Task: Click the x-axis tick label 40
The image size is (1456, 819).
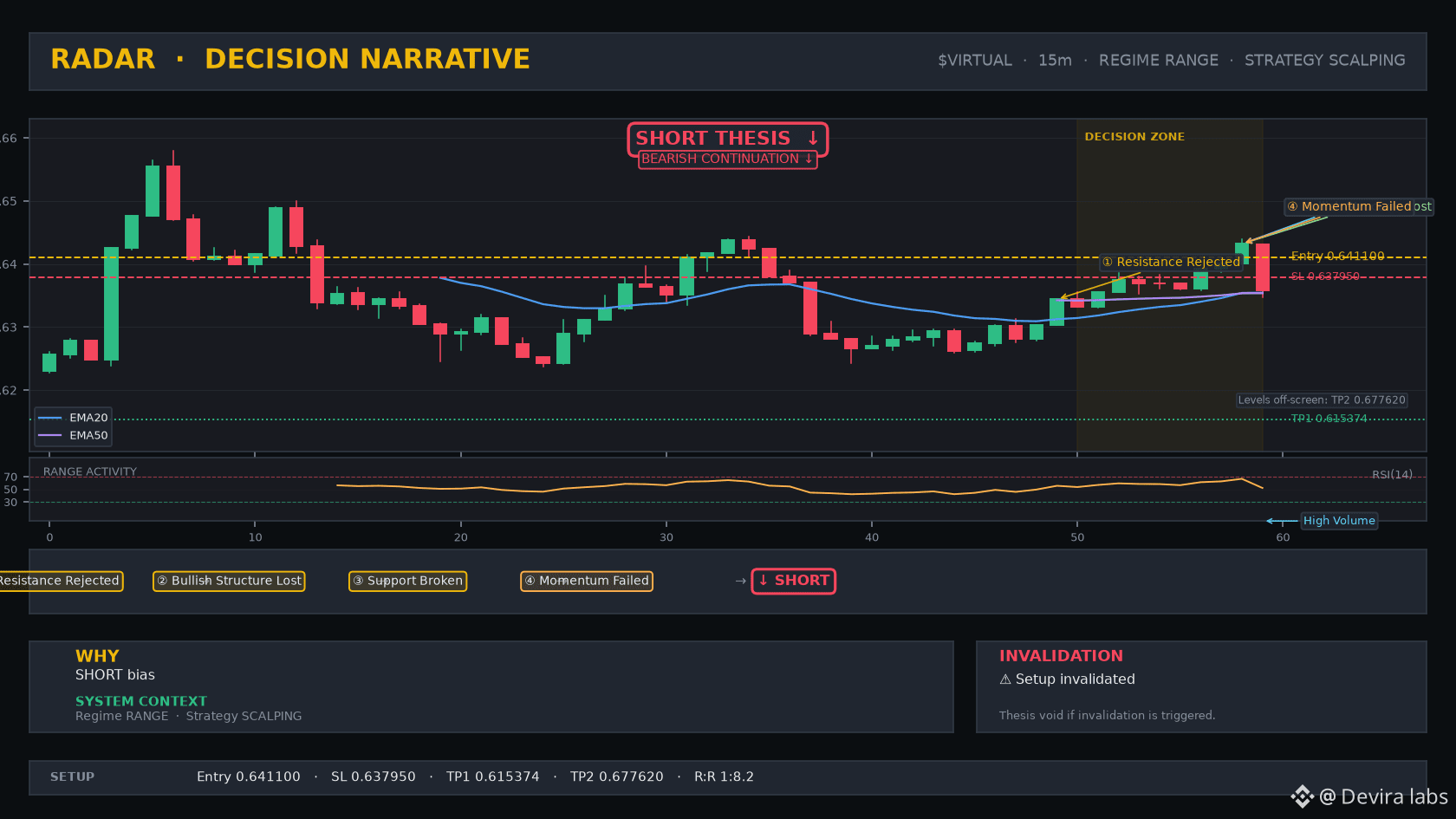Action: 872,537
